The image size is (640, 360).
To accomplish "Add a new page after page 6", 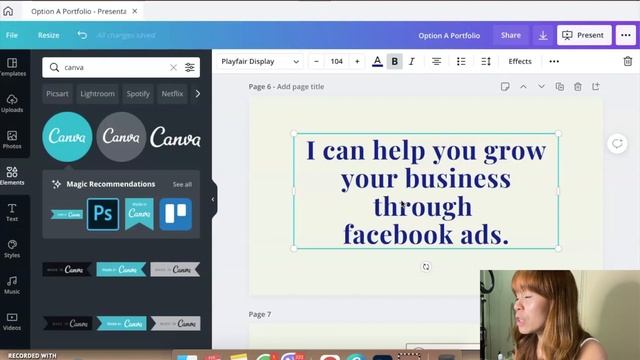I will pos(596,87).
